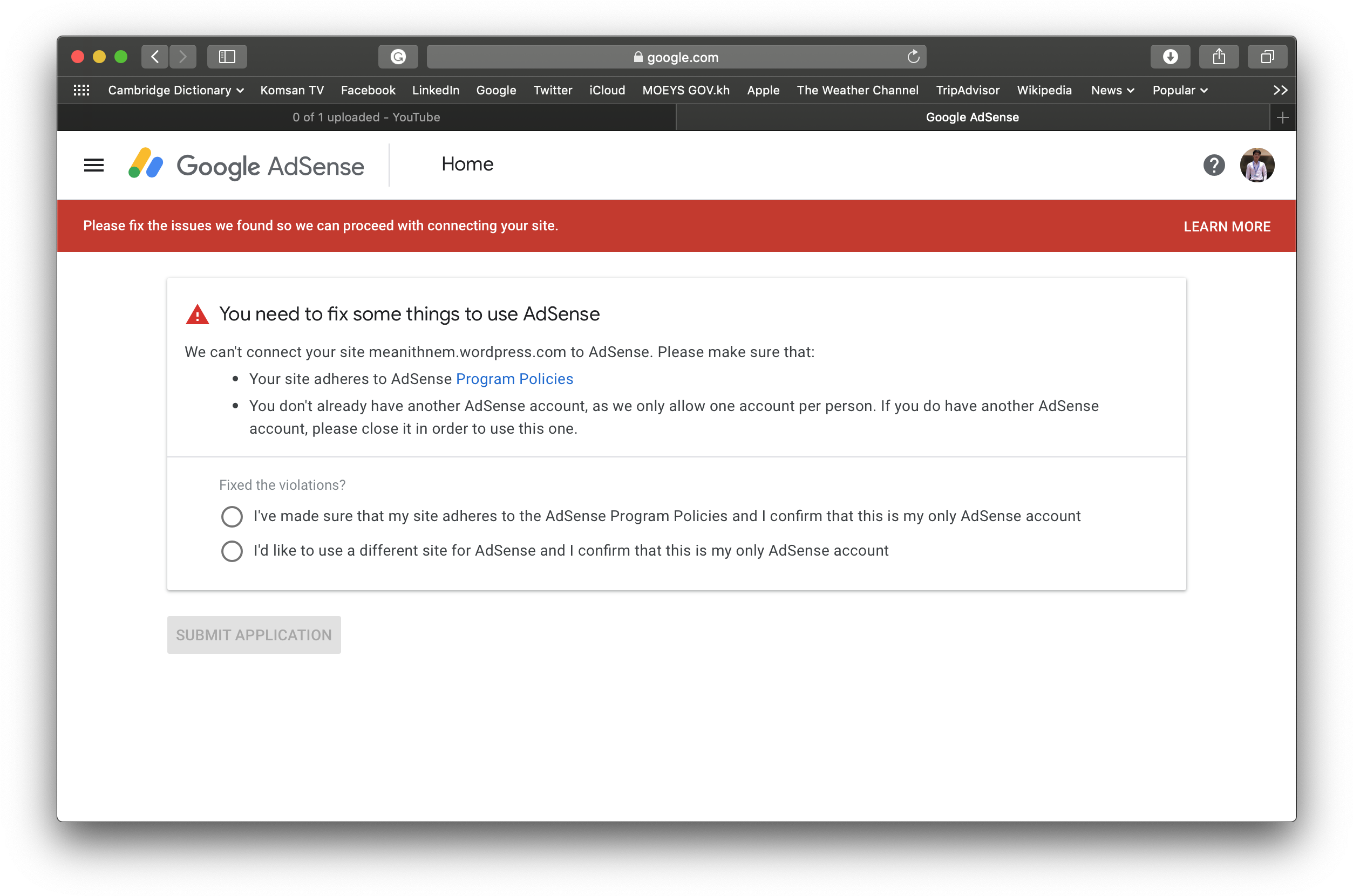The image size is (1353, 896).
Task: Open the Wikipedia bookmark
Action: [x=1044, y=90]
